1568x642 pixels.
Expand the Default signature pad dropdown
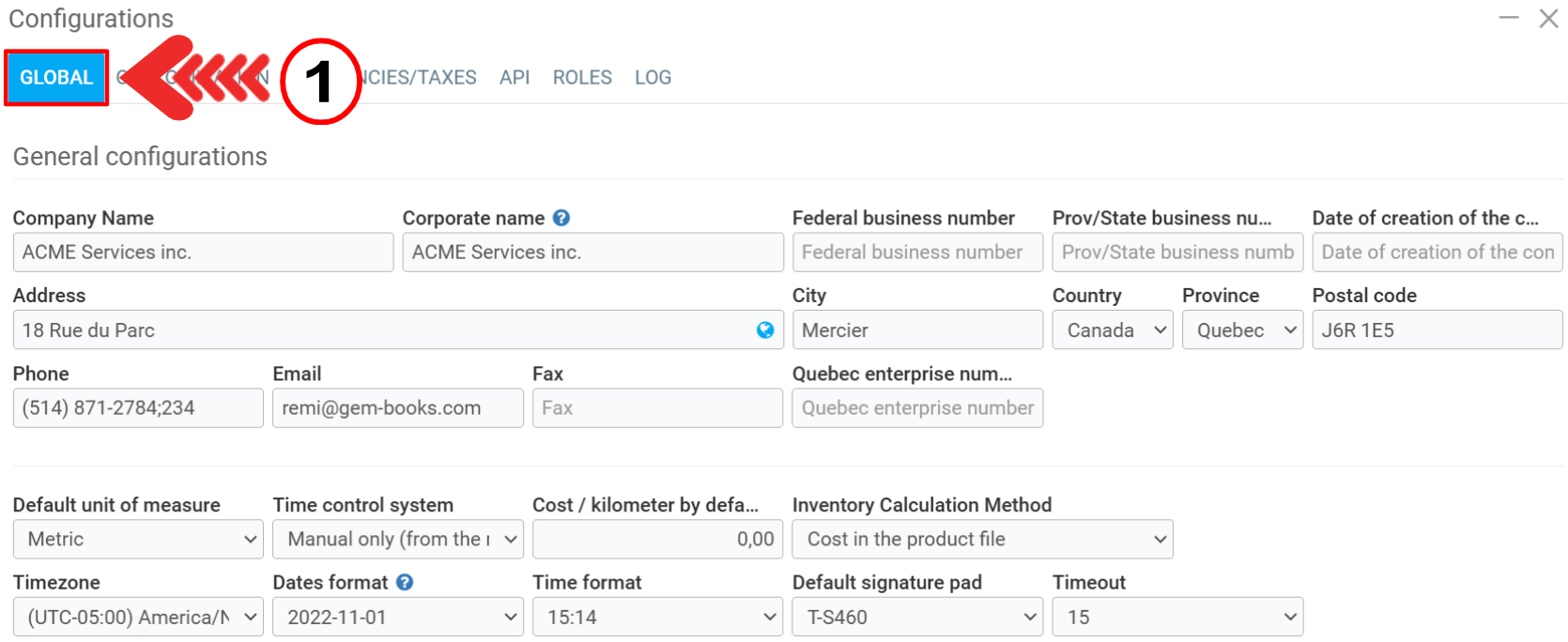click(916, 617)
